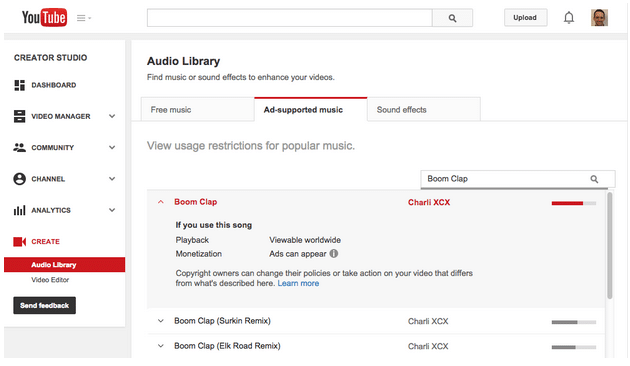Click the Boom Clap (Elk Road Remix) title
Image resolution: width=630 pixels, height=366 pixels.
[x=227, y=346]
